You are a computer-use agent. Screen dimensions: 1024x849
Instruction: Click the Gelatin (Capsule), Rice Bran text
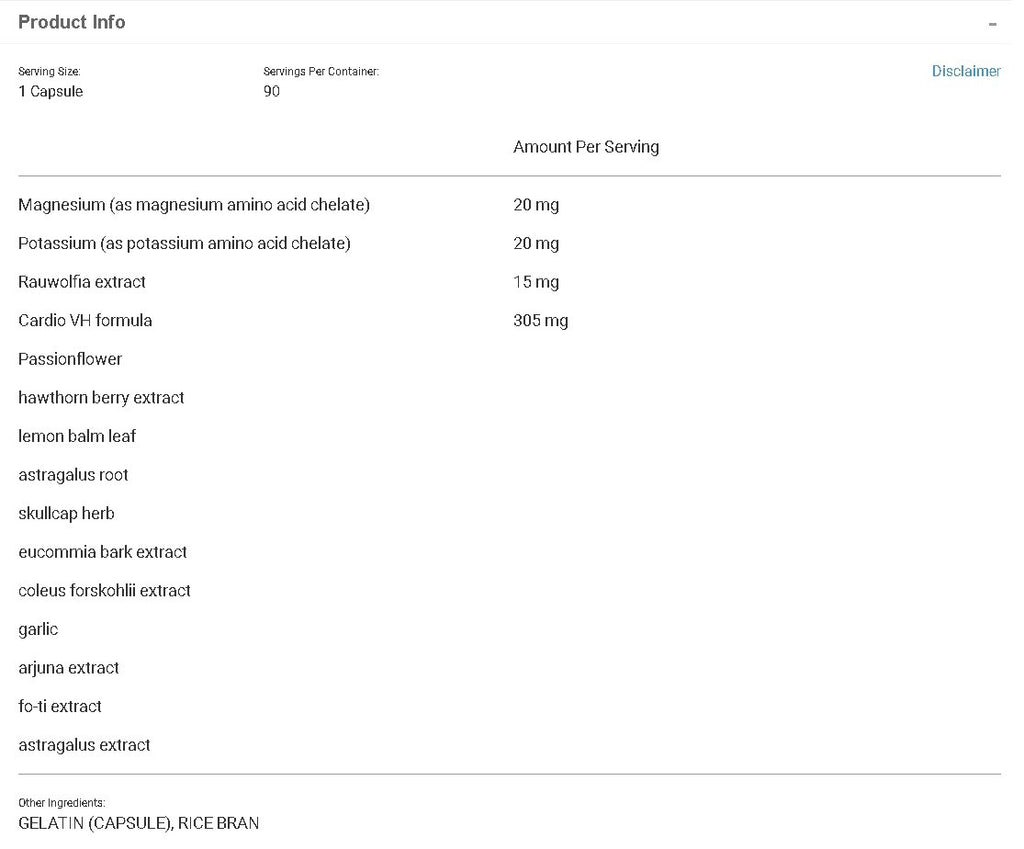[x=138, y=823]
